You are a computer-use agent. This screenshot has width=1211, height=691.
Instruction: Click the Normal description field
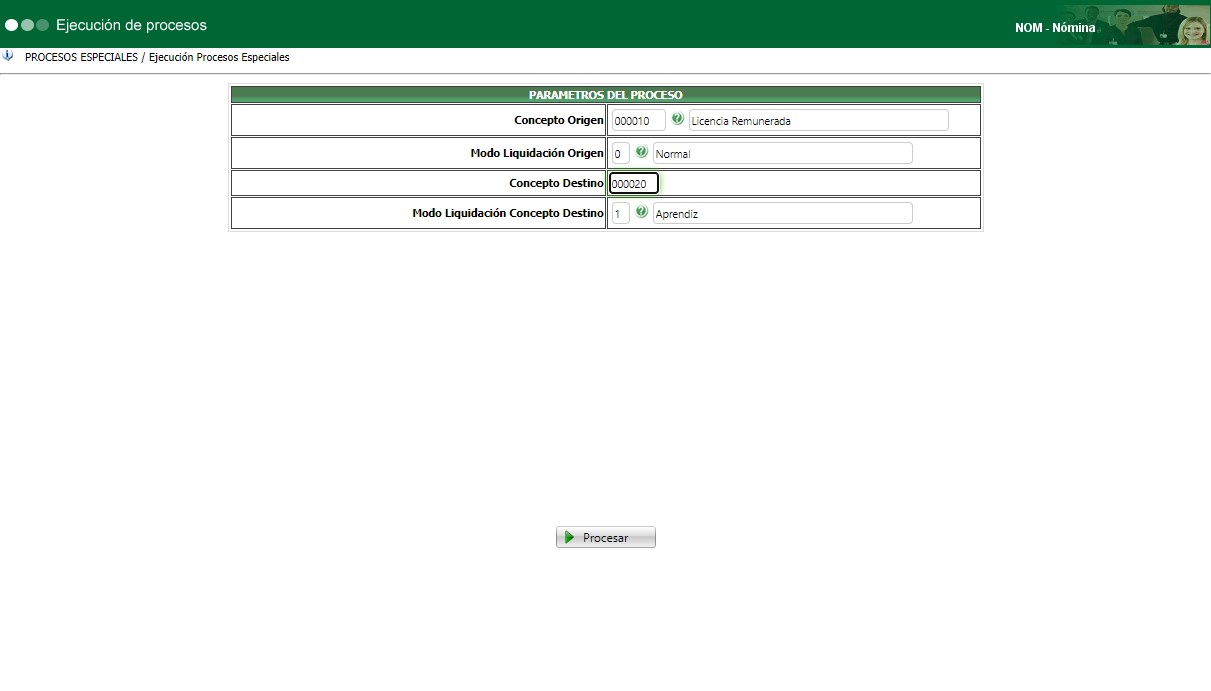pos(783,153)
